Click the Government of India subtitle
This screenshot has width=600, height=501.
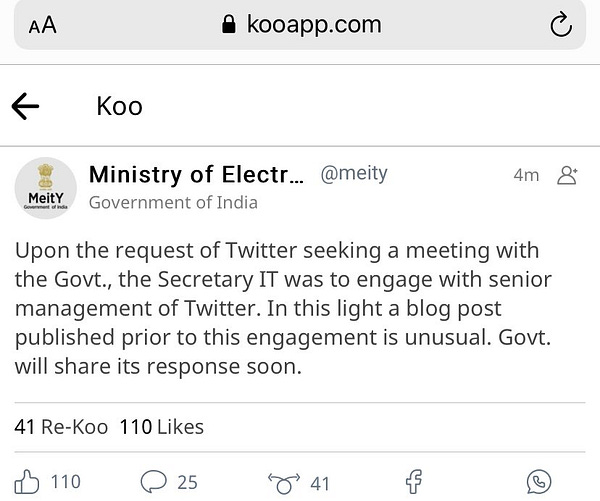[x=173, y=202]
